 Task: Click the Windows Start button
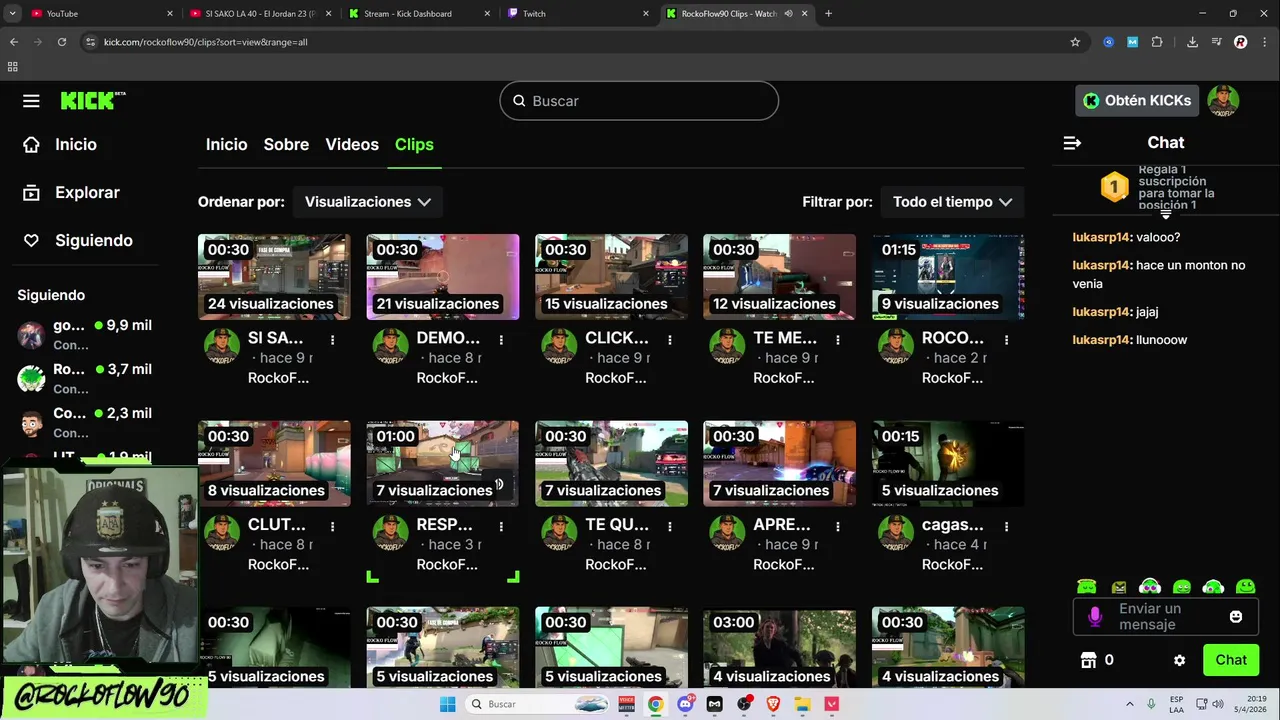click(448, 704)
